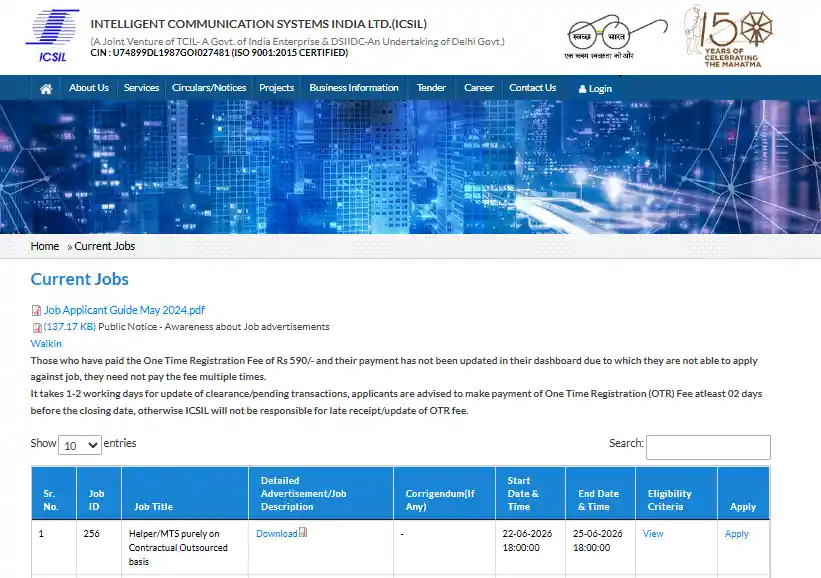This screenshot has width=821, height=578.
Task: Click Public Notice - Awareness about Job advertisements
Action: (x=214, y=327)
